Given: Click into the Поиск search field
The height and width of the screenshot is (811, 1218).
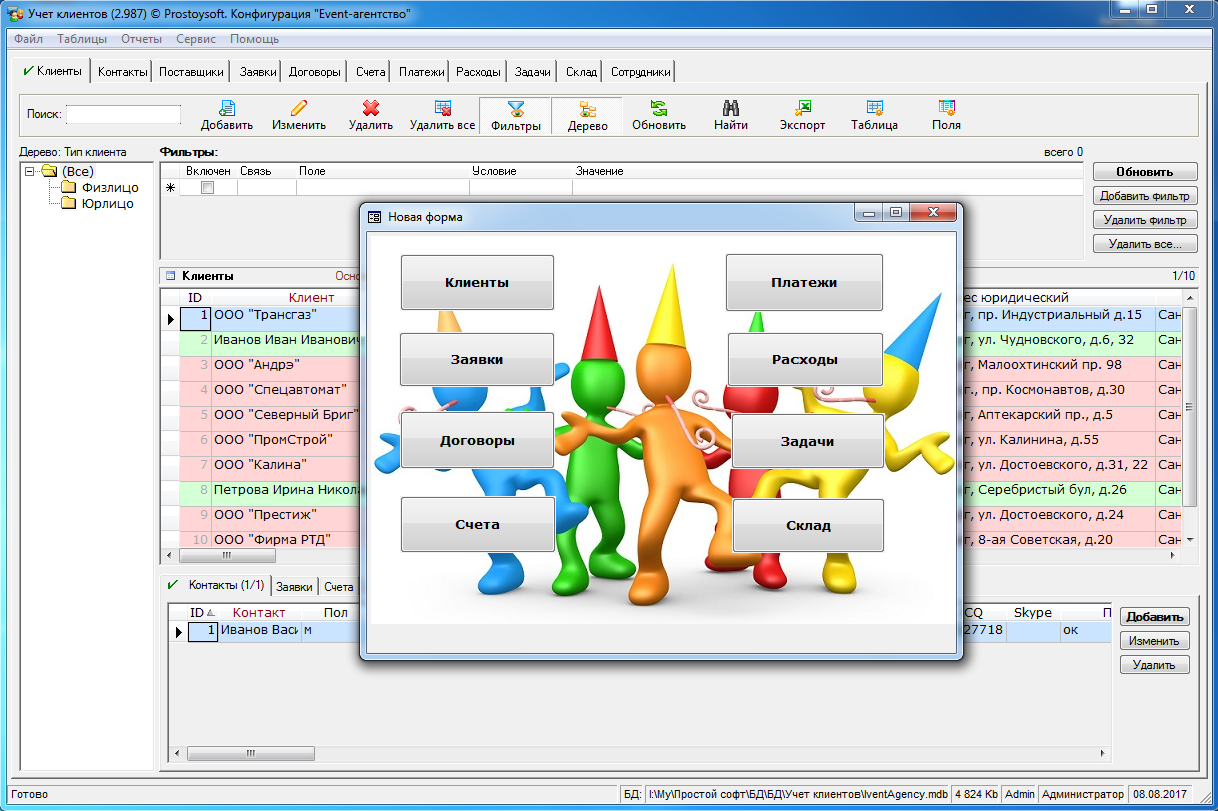Looking at the screenshot, I should pyautogui.click(x=123, y=114).
